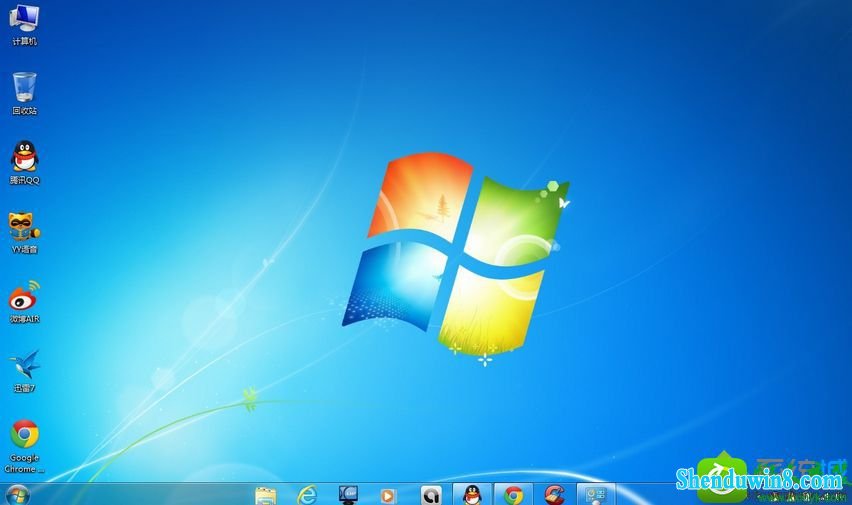852x505 pixels.
Task: Switch to Chrome in the taskbar
Action: (x=513, y=495)
